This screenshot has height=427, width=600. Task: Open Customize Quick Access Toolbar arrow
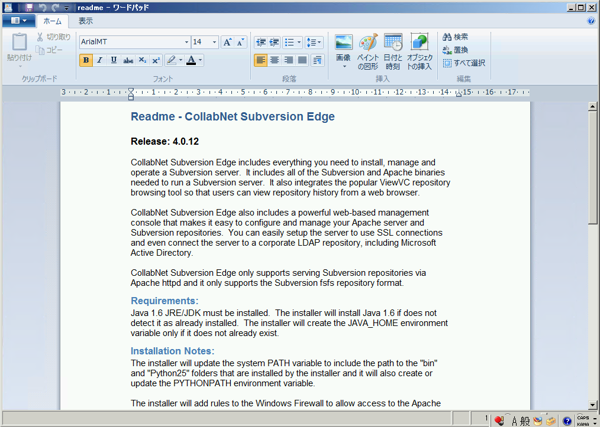click(x=67, y=8)
